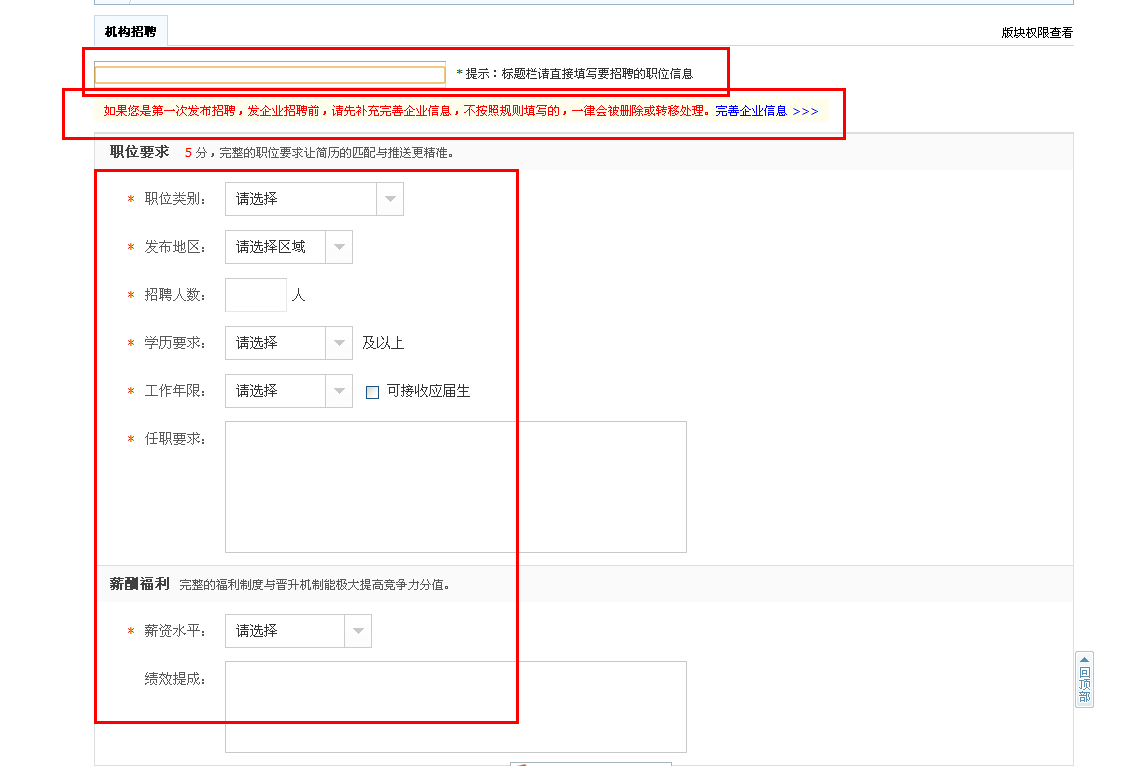Click the 绩效提成 field label
The width and height of the screenshot is (1133, 766).
[x=175, y=679]
